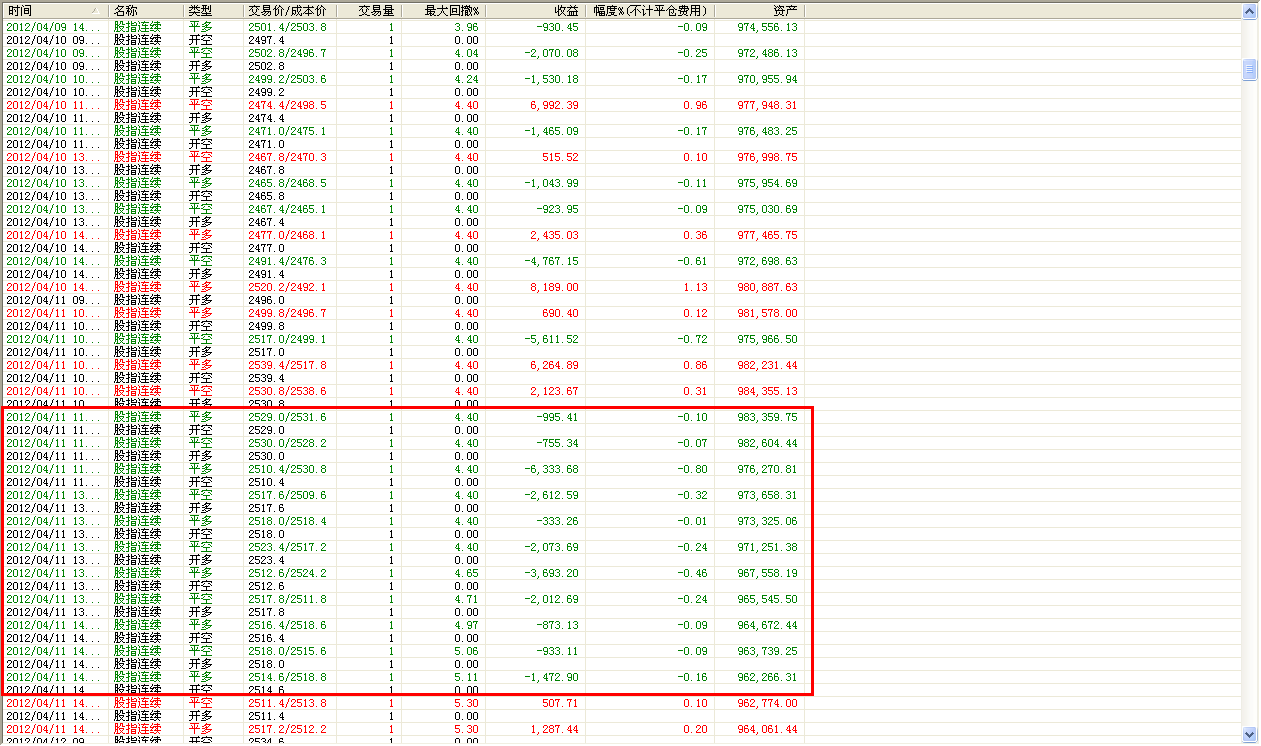Click the 交易价/成本价 column header

(x=286, y=10)
